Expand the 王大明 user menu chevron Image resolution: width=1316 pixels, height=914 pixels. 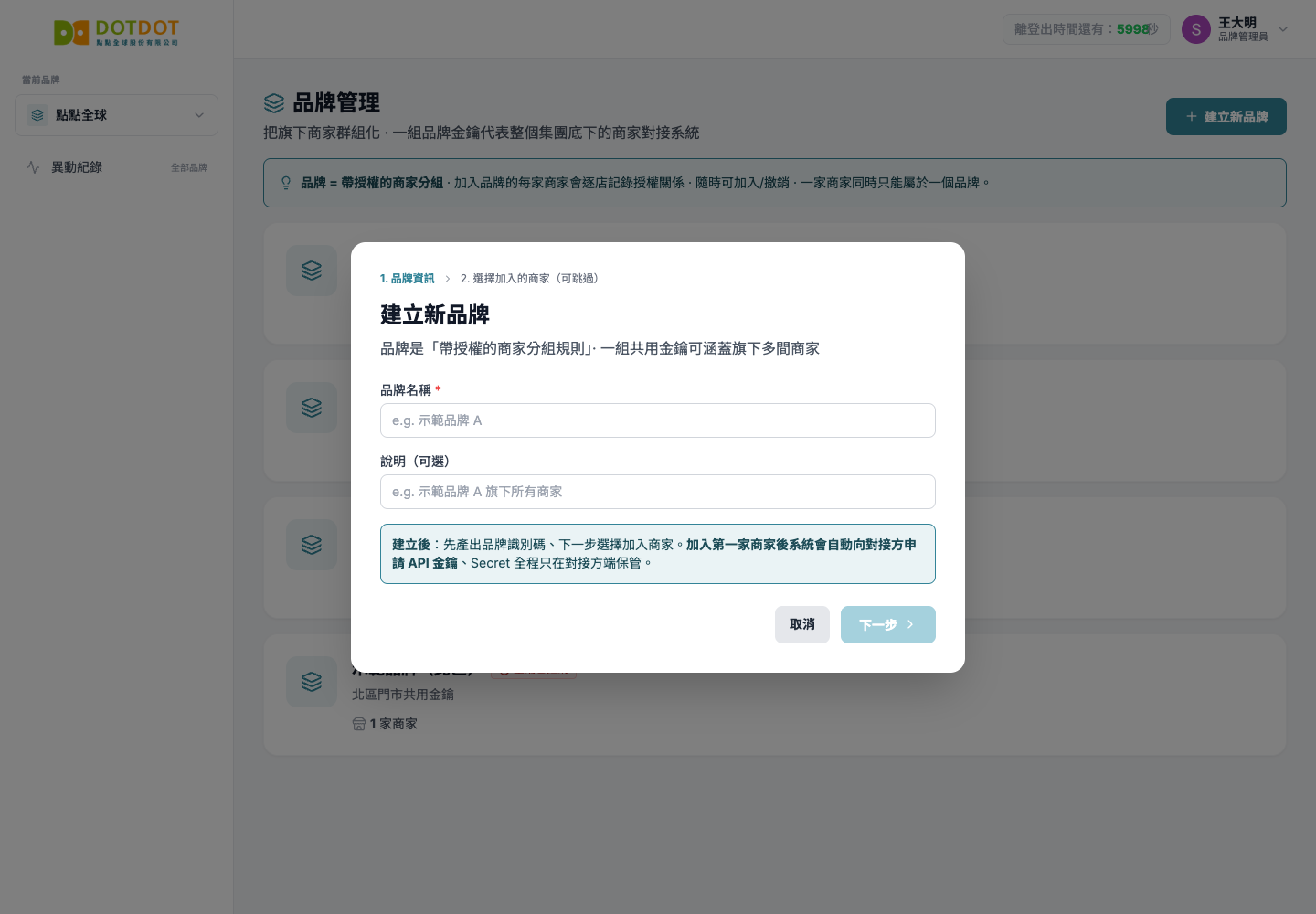1283,29
